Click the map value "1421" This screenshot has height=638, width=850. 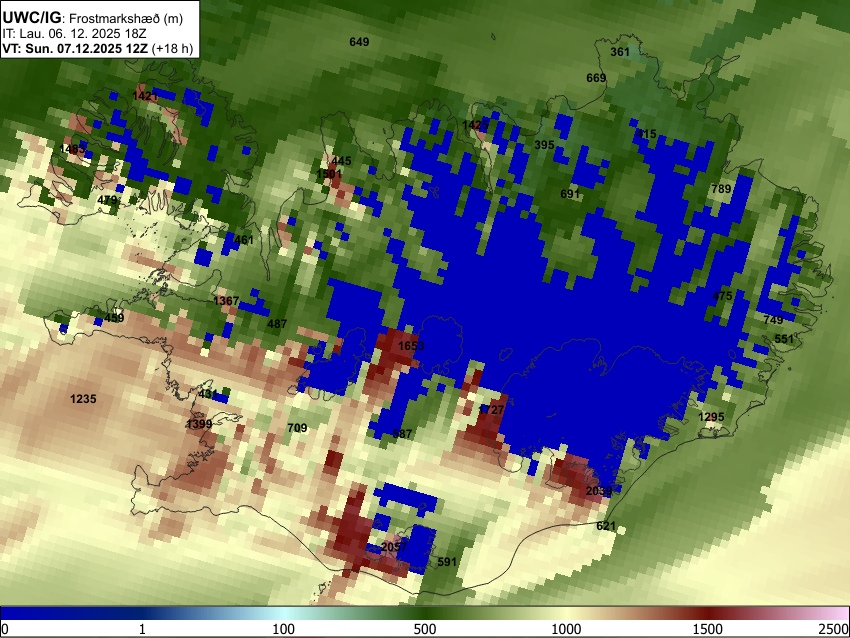(x=145, y=96)
